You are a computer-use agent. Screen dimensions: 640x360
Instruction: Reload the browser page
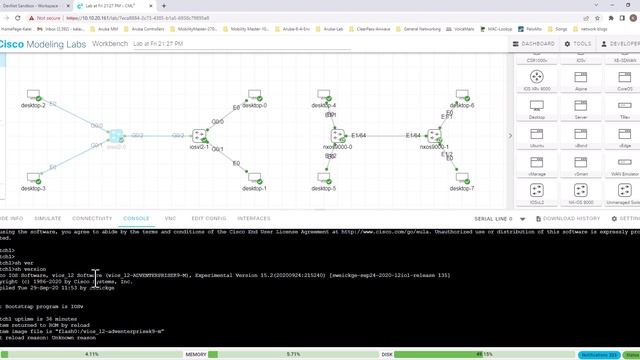tap(18, 18)
